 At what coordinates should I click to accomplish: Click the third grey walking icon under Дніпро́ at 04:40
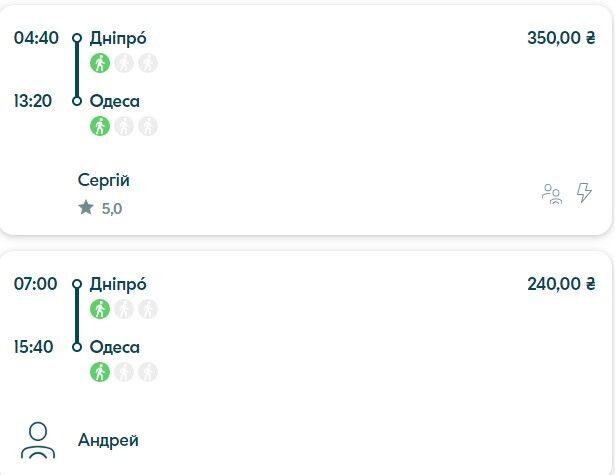coord(148,63)
